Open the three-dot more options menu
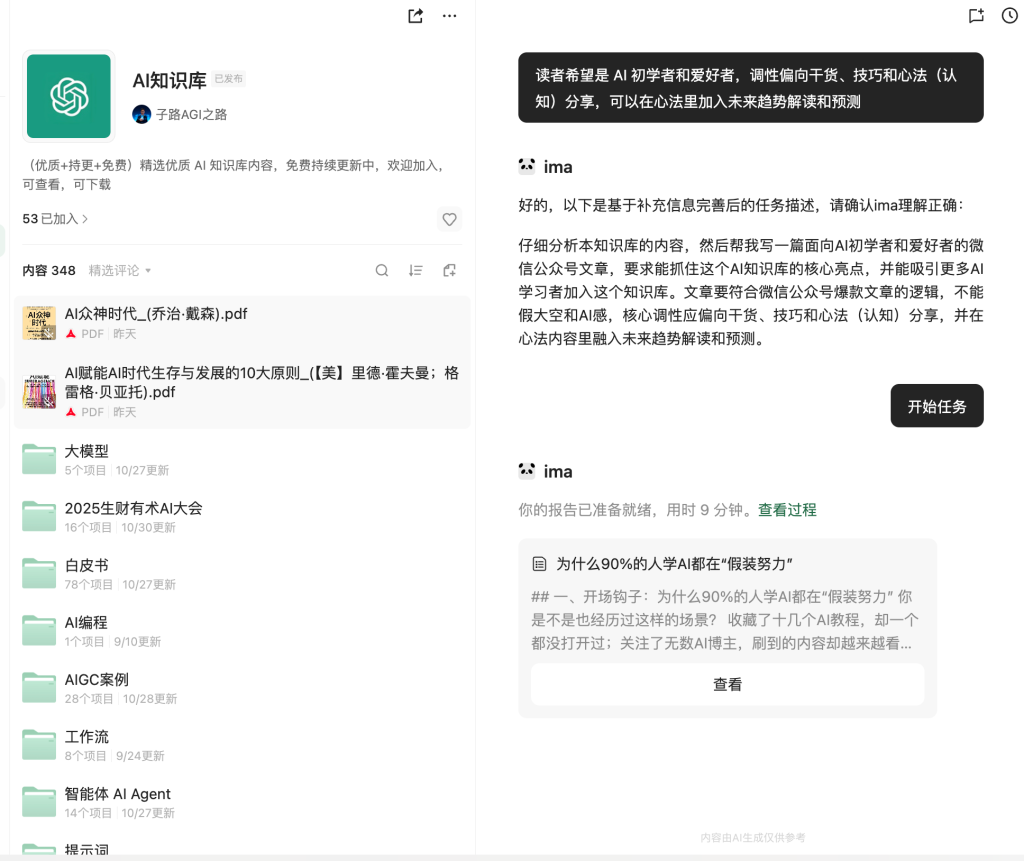 pos(449,16)
